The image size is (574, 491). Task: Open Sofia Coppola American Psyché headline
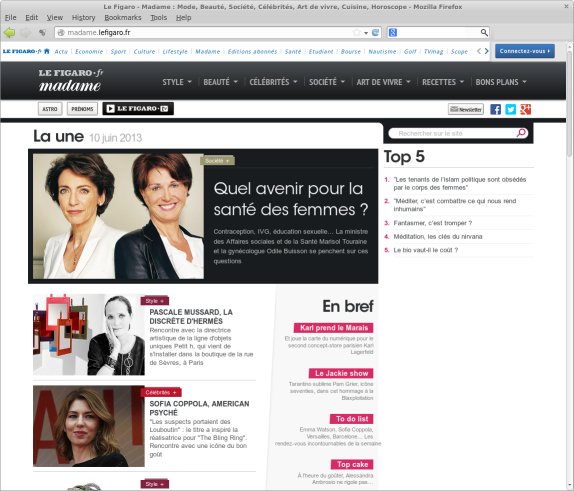coord(199,408)
